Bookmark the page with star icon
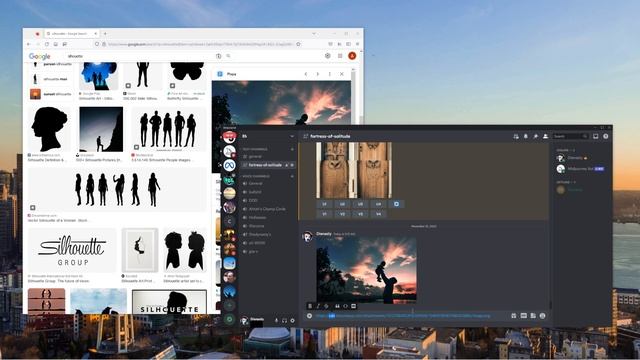 coord(298,44)
